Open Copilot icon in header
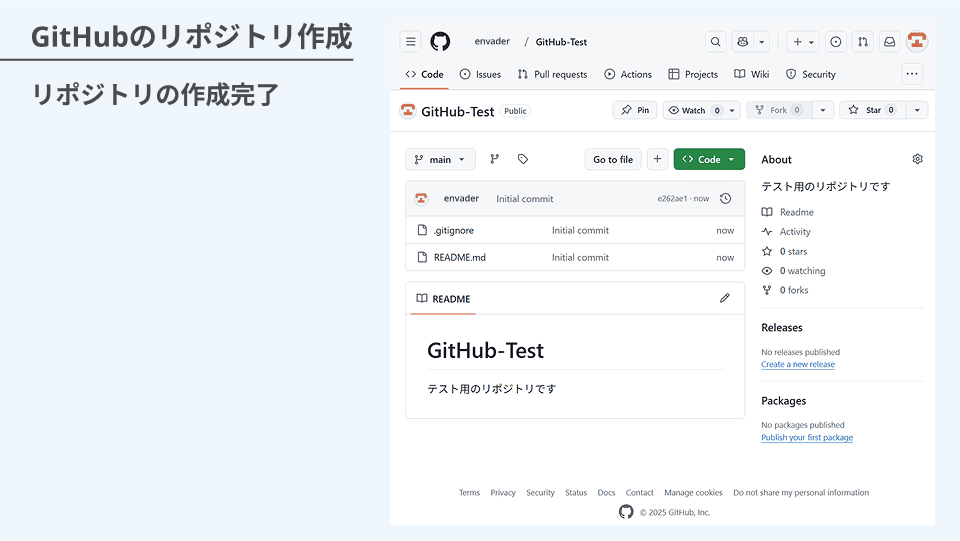This screenshot has height=541, width=960. 743,42
